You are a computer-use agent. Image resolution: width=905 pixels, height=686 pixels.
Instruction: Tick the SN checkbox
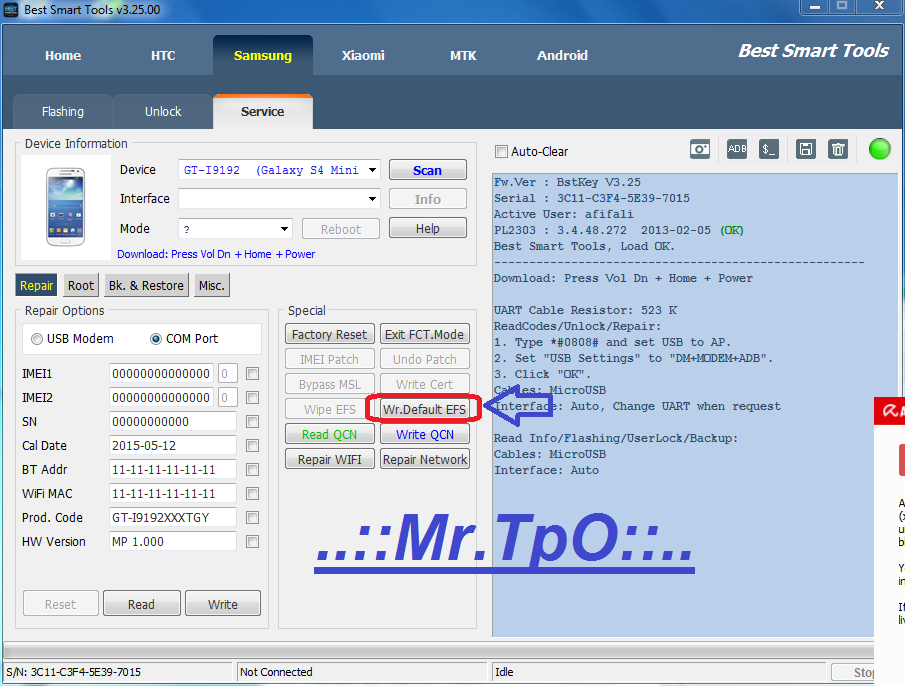252,422
